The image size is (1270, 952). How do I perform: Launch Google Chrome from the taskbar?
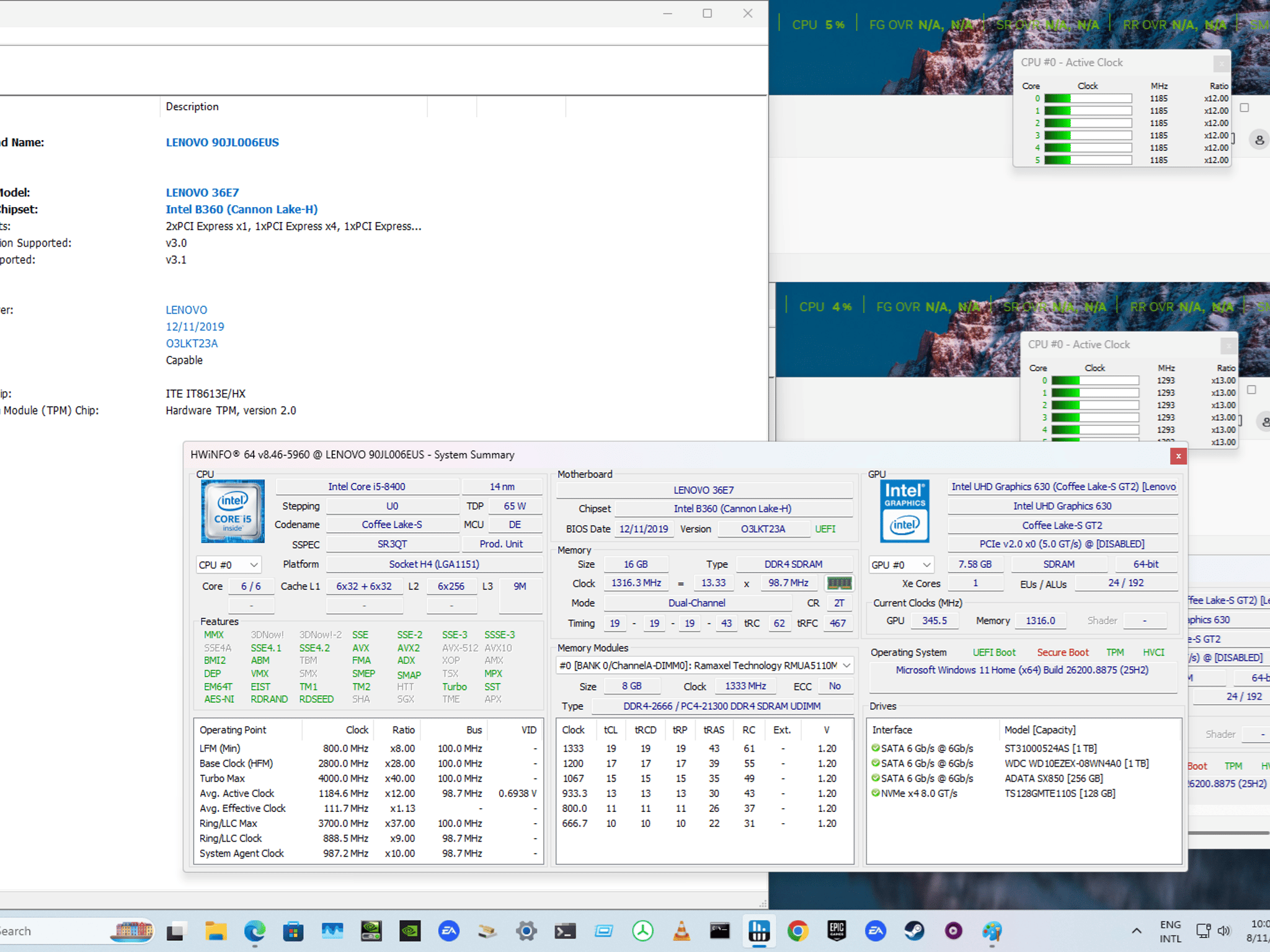tap(798, 931)
